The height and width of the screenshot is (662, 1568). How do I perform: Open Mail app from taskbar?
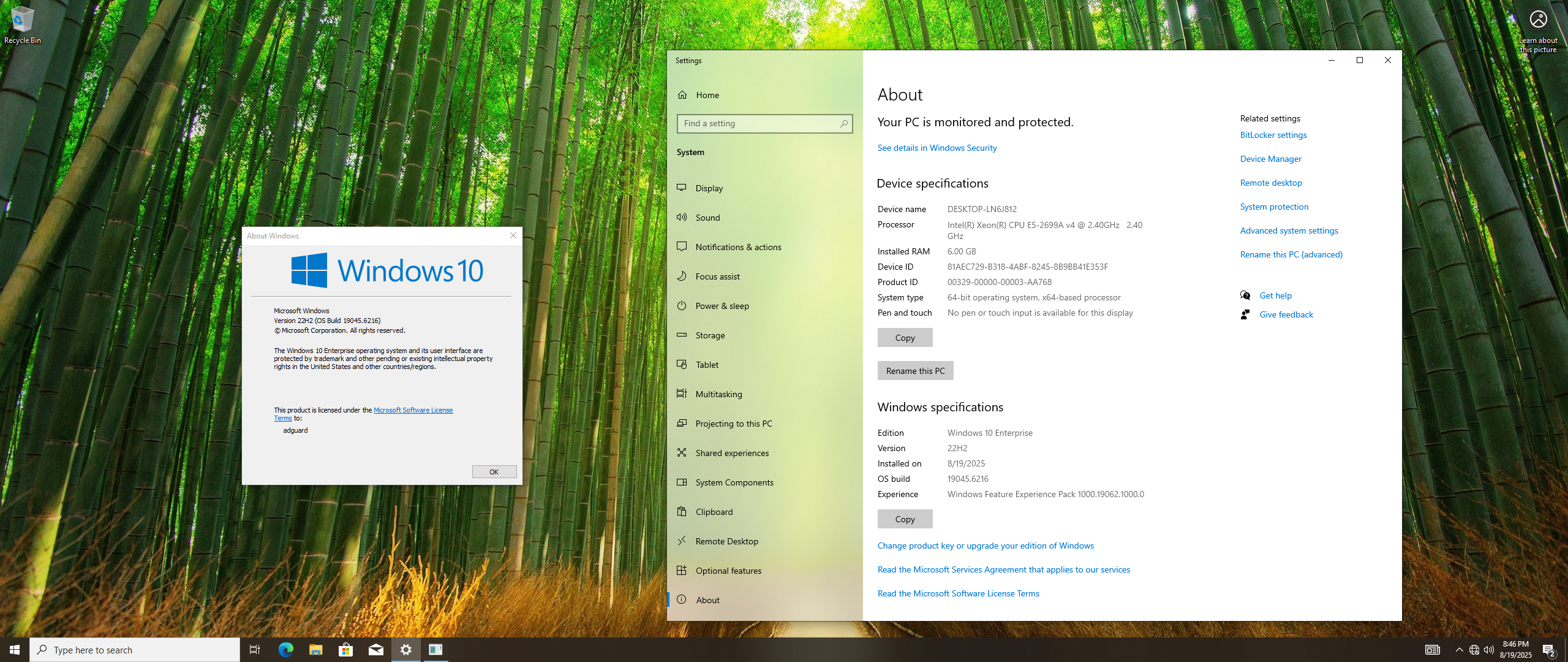point(375,650)
